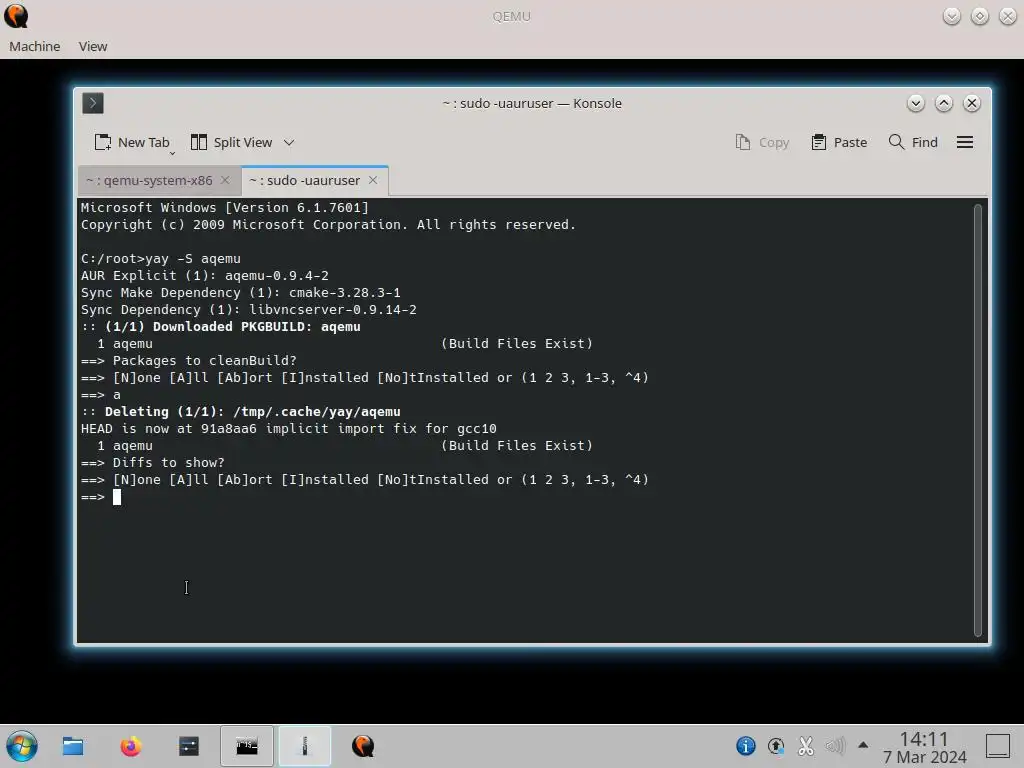Click the Copy button in Konsole toolbar

(x=762, y=142)
